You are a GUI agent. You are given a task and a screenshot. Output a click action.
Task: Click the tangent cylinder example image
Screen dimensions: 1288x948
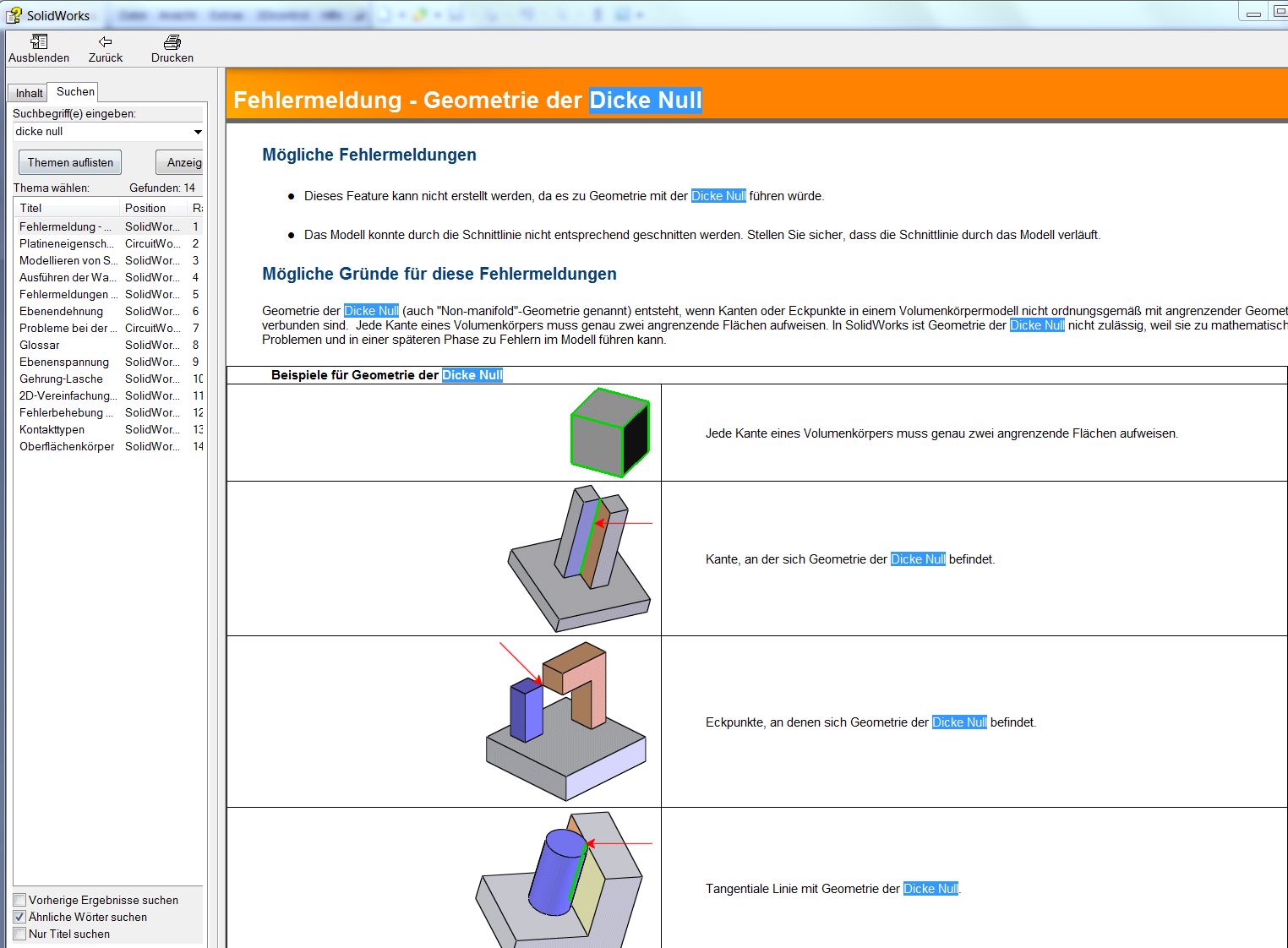click(x=565, y=879)
